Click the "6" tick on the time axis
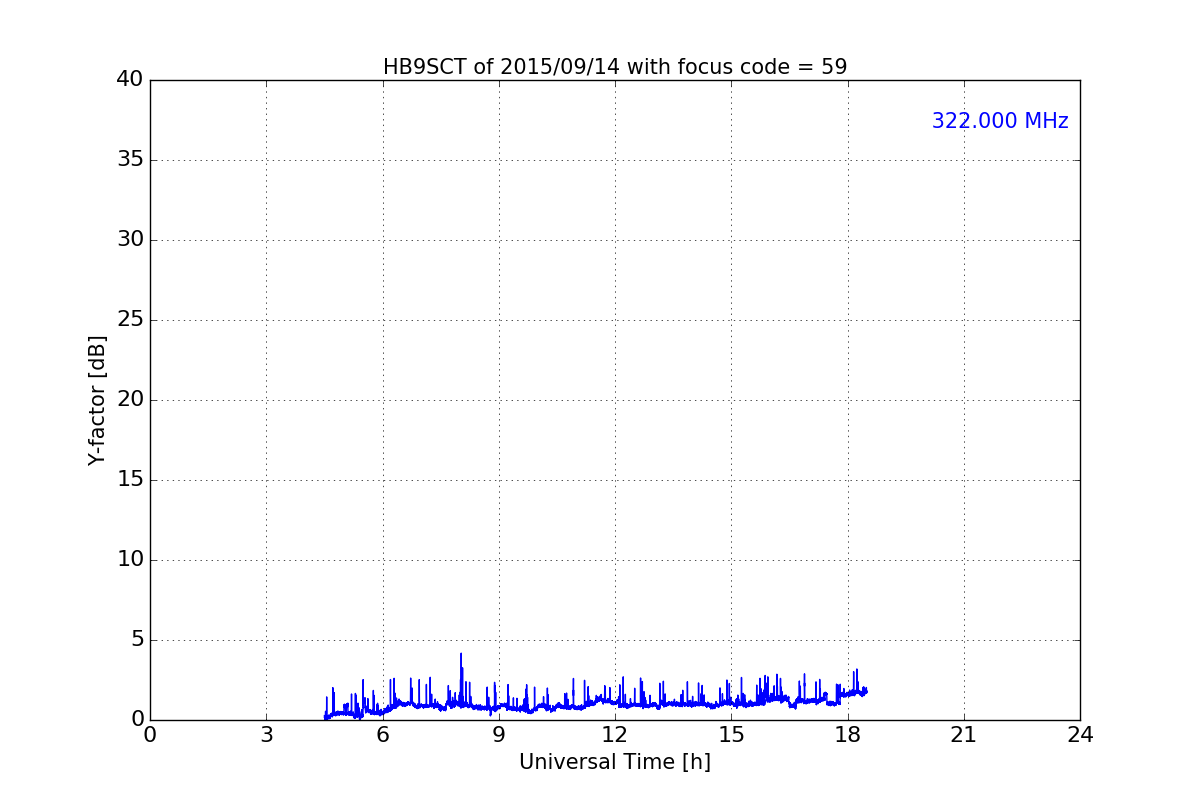This screenshot has height=800, width=1200. click(382, 735)
